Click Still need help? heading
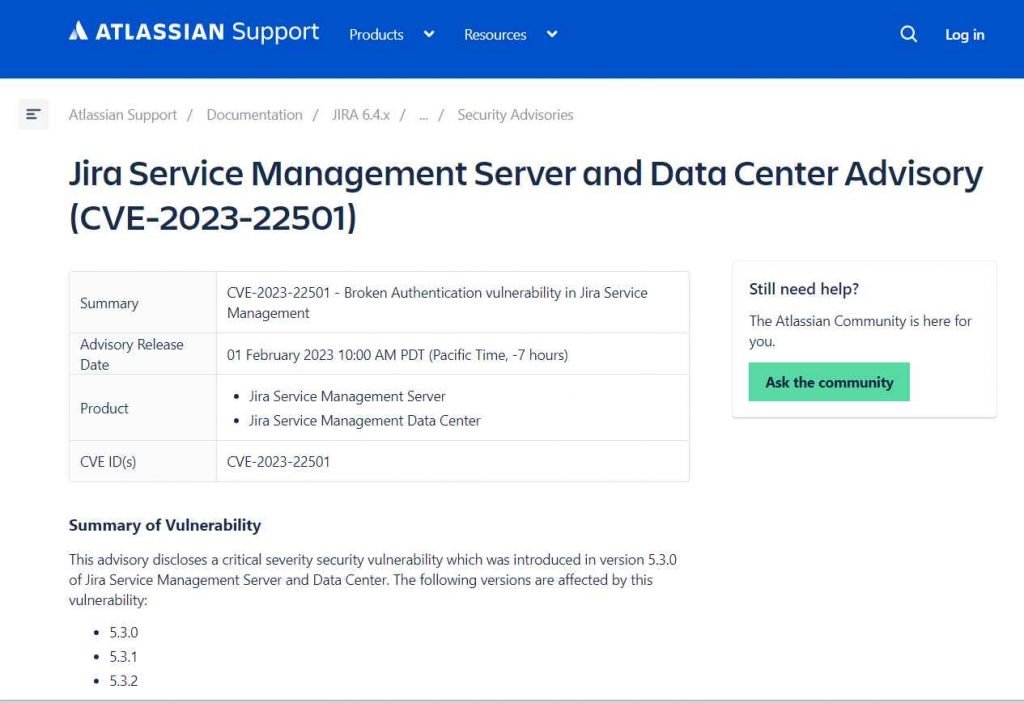Viewport: 1024px width, 703px height. point(804,289)
